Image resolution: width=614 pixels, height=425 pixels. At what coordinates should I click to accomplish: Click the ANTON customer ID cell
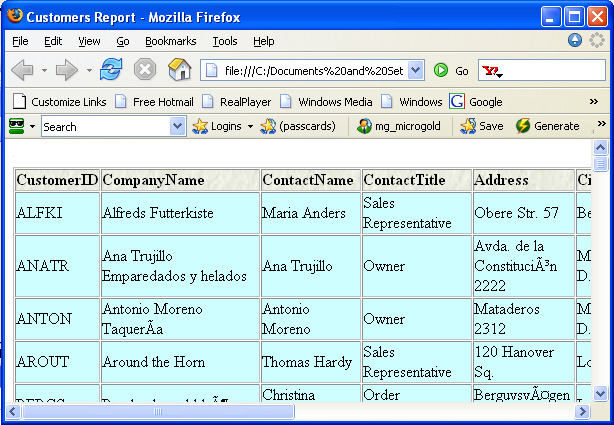[x=57, y=319]
